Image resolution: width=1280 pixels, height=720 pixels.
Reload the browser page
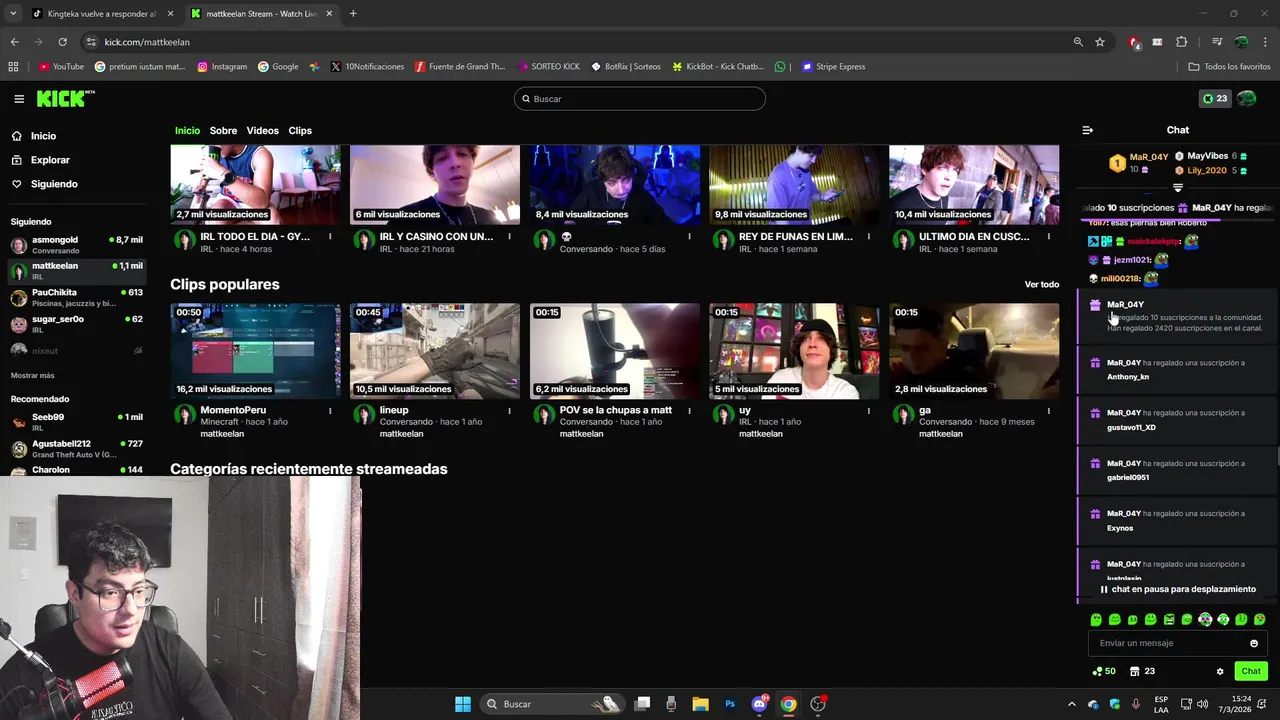(x=62, y=42)
